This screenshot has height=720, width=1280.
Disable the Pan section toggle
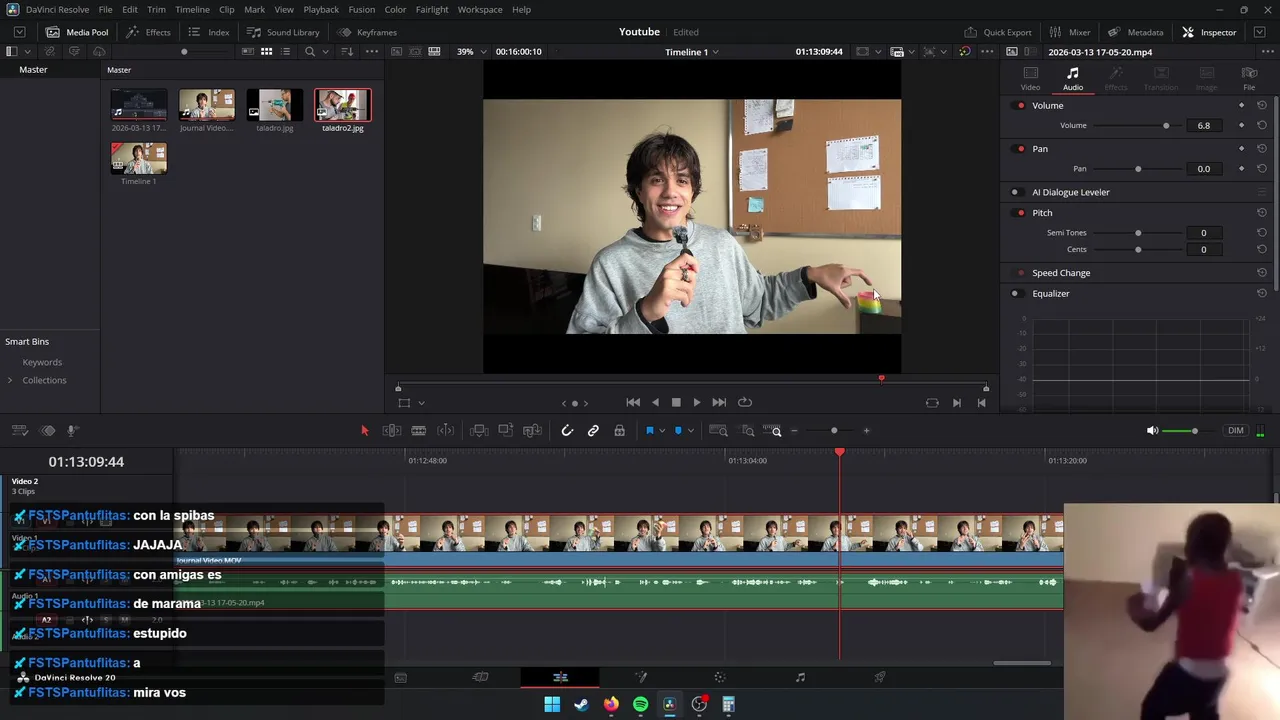(1020, 149)
